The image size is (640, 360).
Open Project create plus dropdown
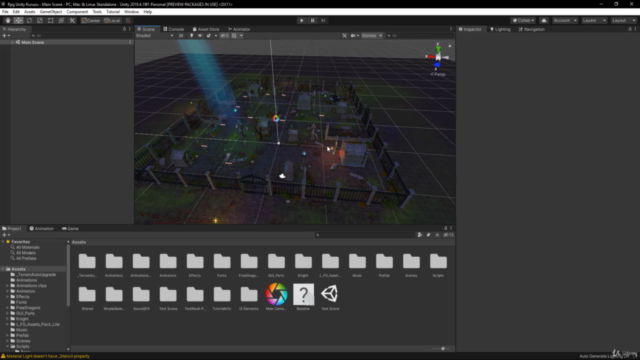[6, 235]
